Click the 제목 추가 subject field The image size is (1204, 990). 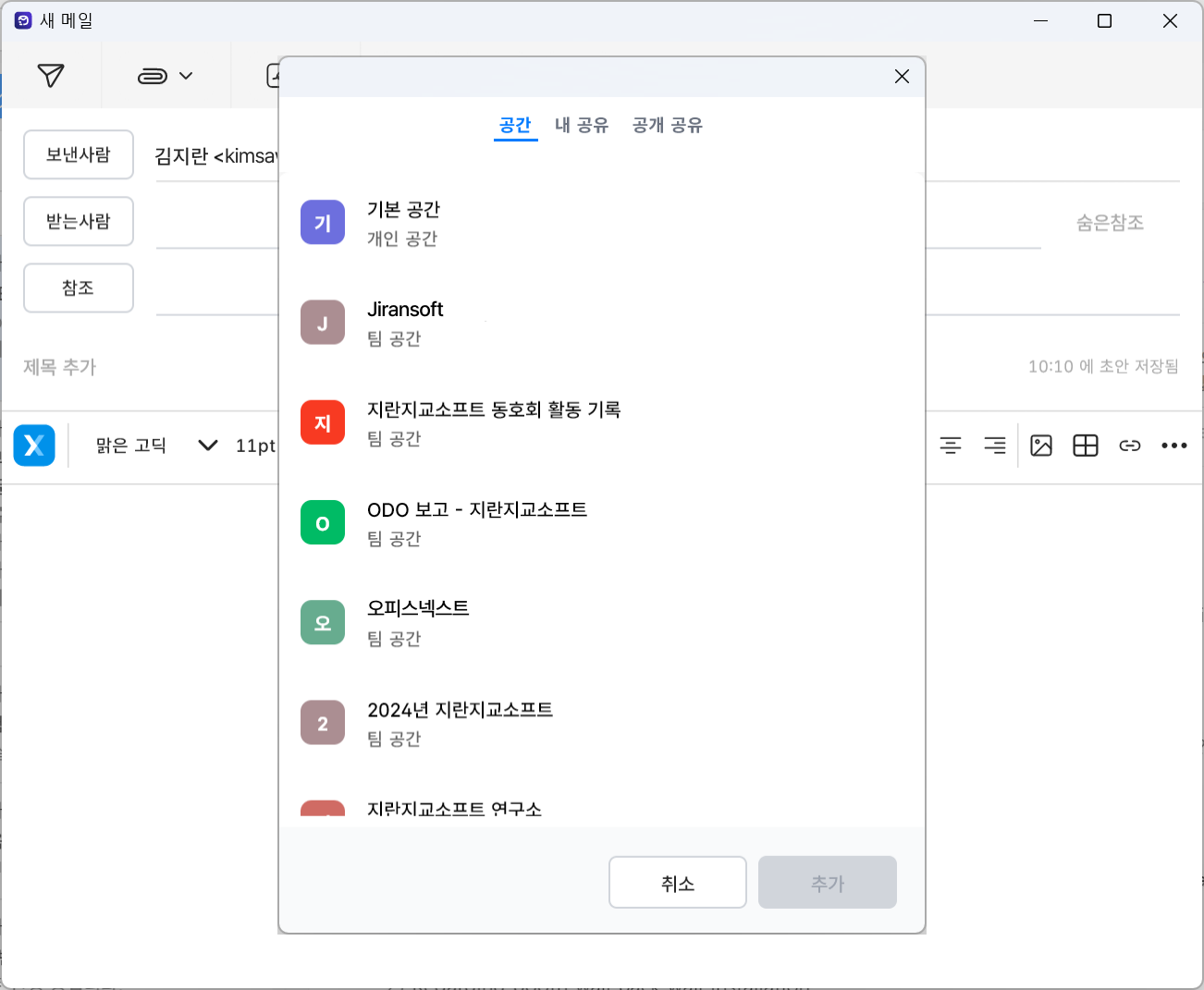59,367
